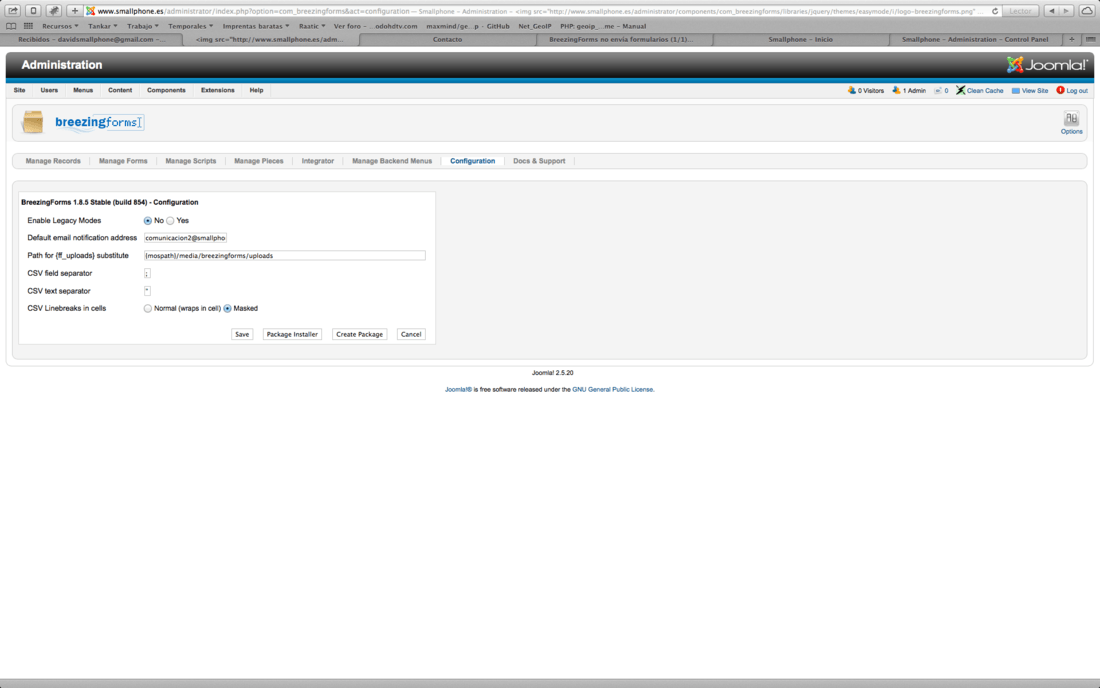The height and width of the screenshot is (688, 1100).
Task: Set Enable Legacy Modes to Yes
Action: (x=170, y=221)
